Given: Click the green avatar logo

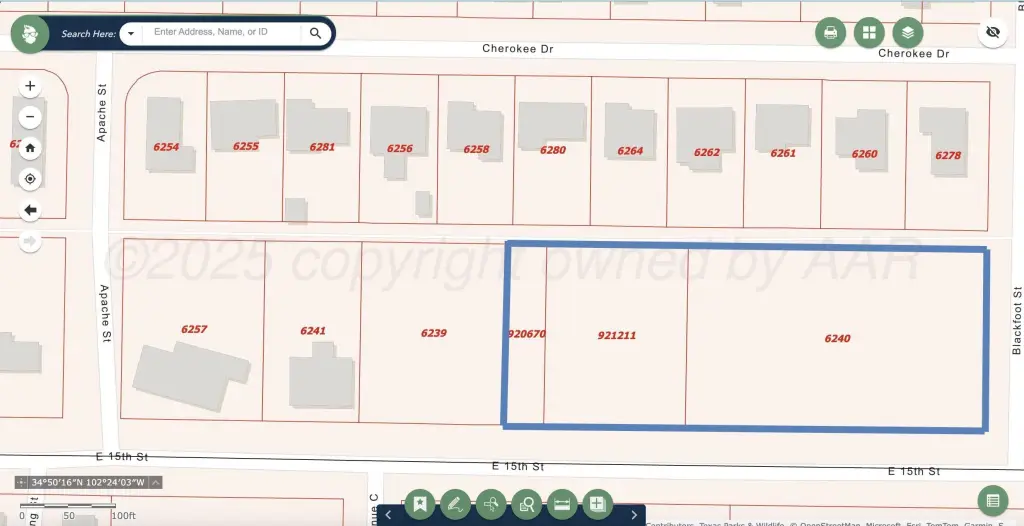Looking at the screenshot, I should click(x=30, y=33).
